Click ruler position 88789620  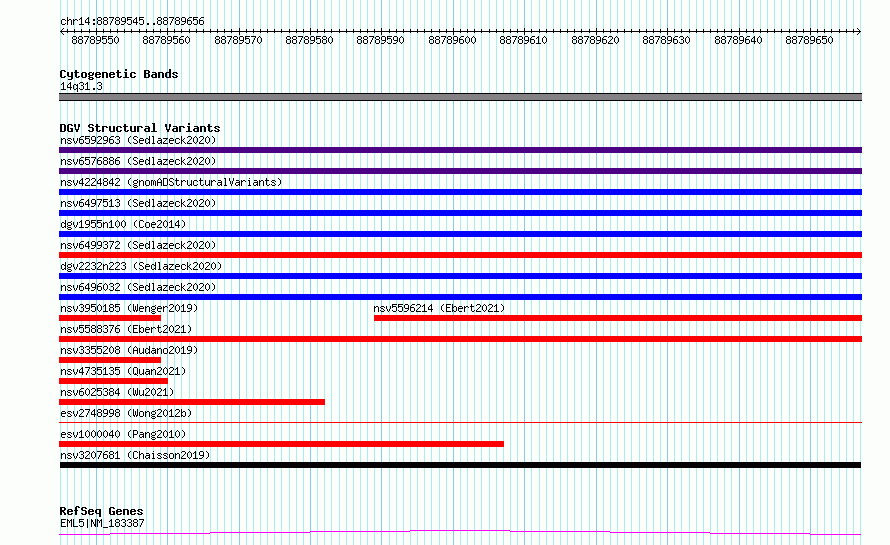(x=595, y=40)
